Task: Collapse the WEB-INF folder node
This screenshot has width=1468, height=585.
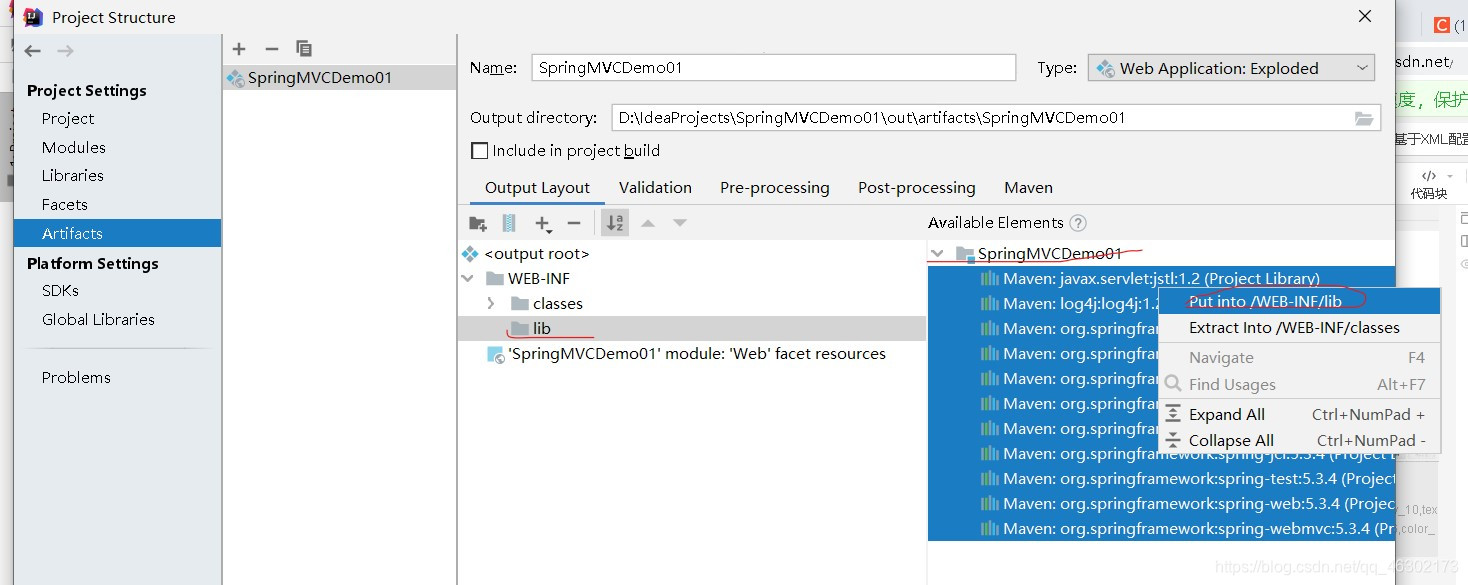Action: click(467, 279)
